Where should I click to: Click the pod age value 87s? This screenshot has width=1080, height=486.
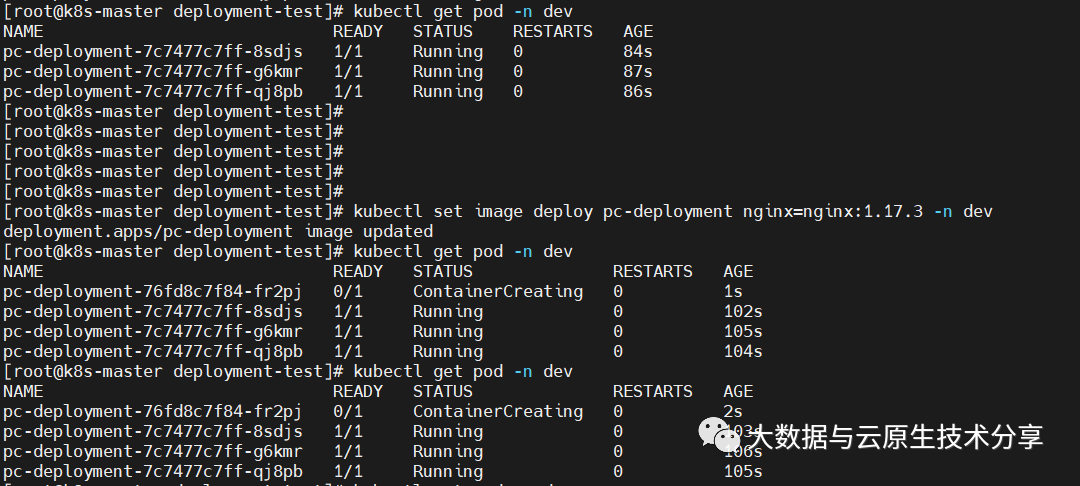[x=637, y=71]
